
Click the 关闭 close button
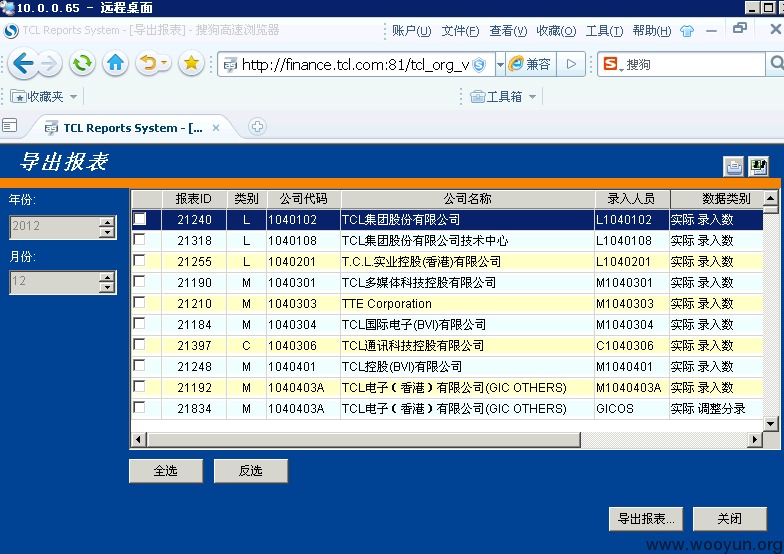pos(730,518)
